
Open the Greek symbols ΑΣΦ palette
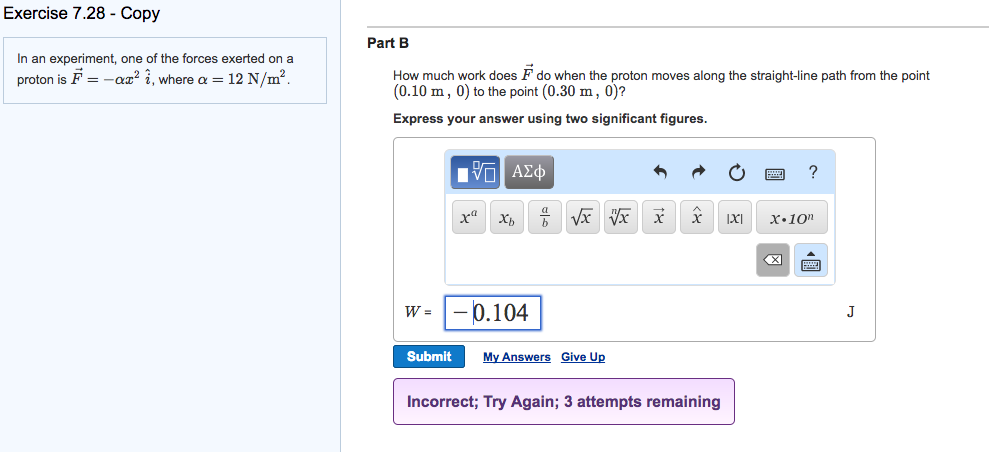click(529, 172)
